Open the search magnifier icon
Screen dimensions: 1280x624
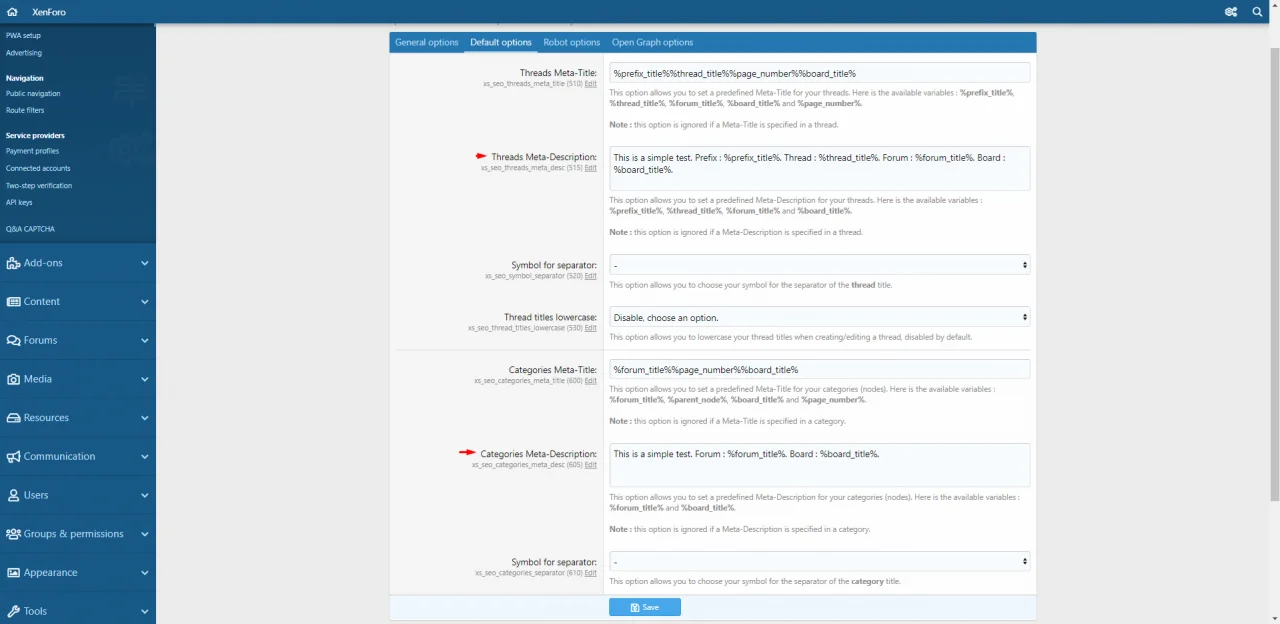tap(1258, 12)
